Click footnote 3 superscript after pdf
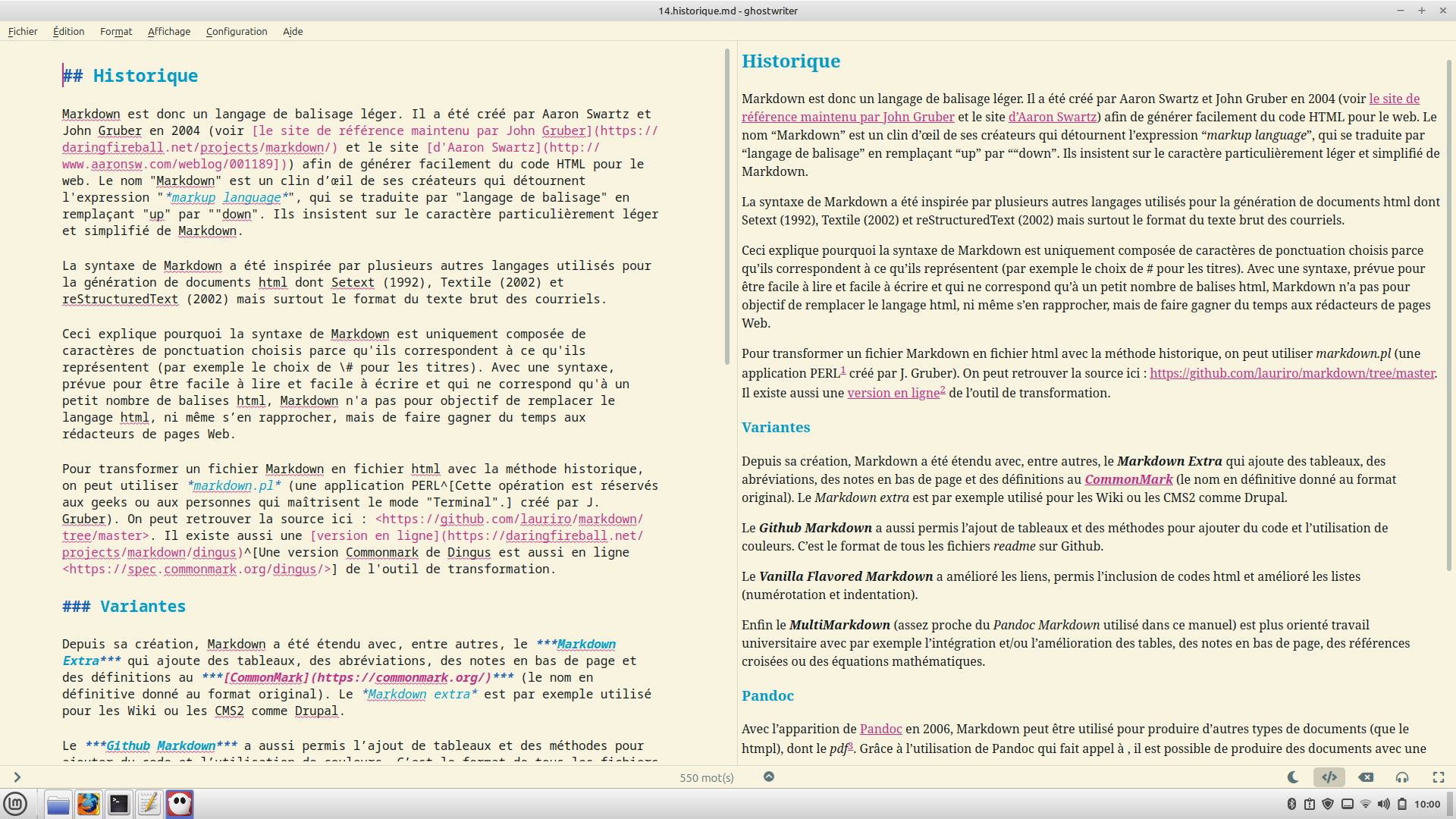1456x819 pixels. point(850,745)
